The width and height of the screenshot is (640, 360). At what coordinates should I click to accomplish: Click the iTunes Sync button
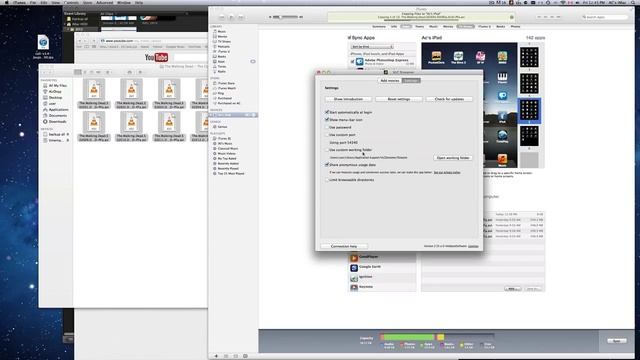(x=616, y=340)
